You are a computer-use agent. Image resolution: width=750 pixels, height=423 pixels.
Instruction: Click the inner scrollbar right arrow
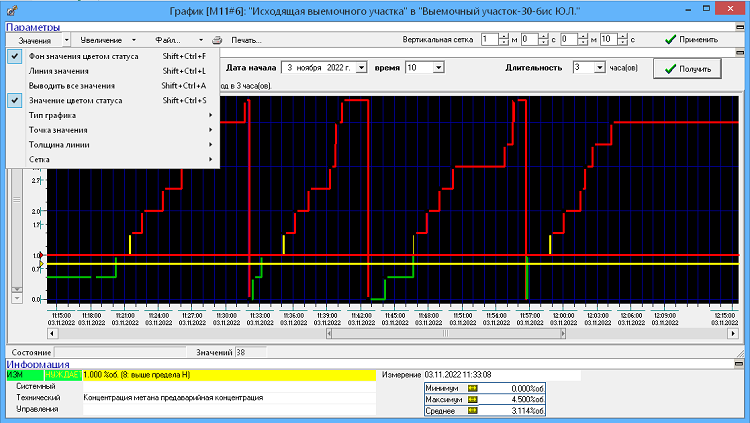[563, 334]
